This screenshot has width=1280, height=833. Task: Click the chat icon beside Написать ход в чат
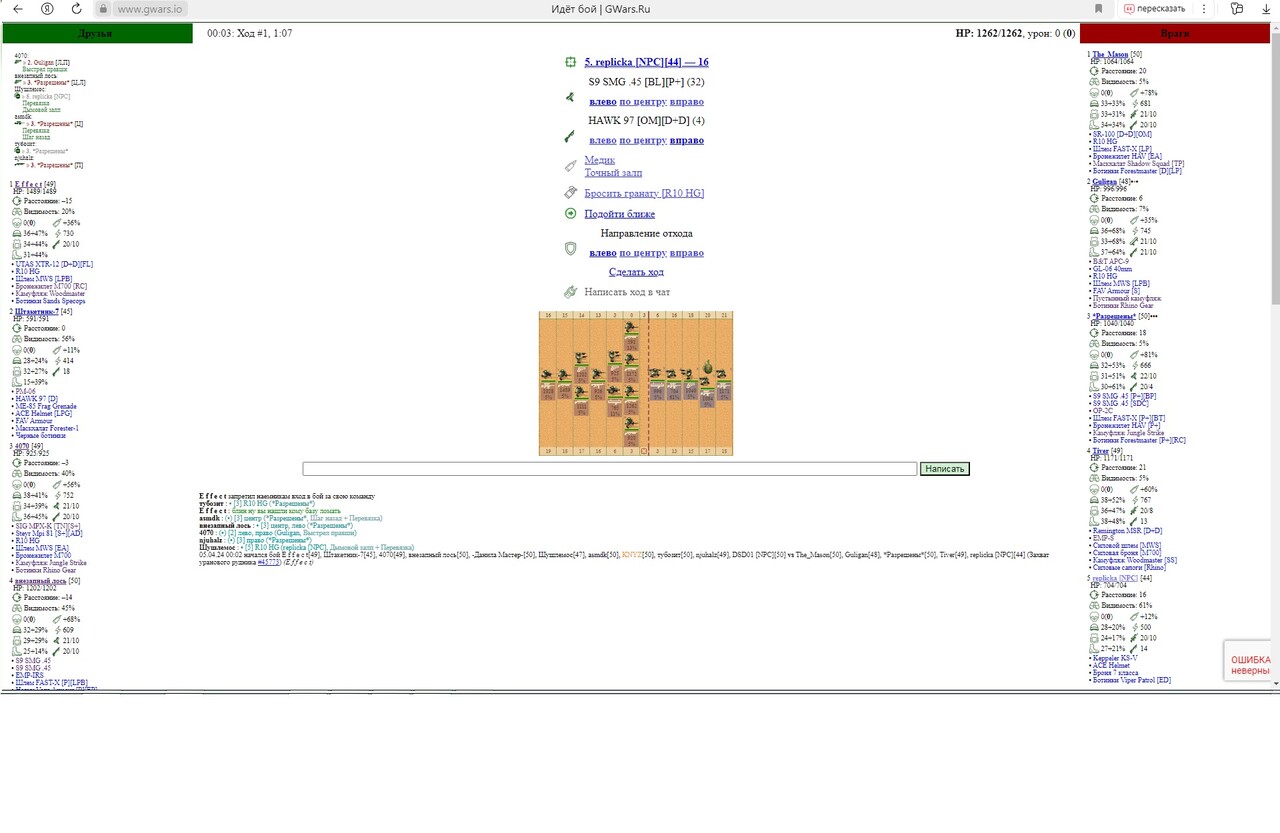(x=570, y=292)
